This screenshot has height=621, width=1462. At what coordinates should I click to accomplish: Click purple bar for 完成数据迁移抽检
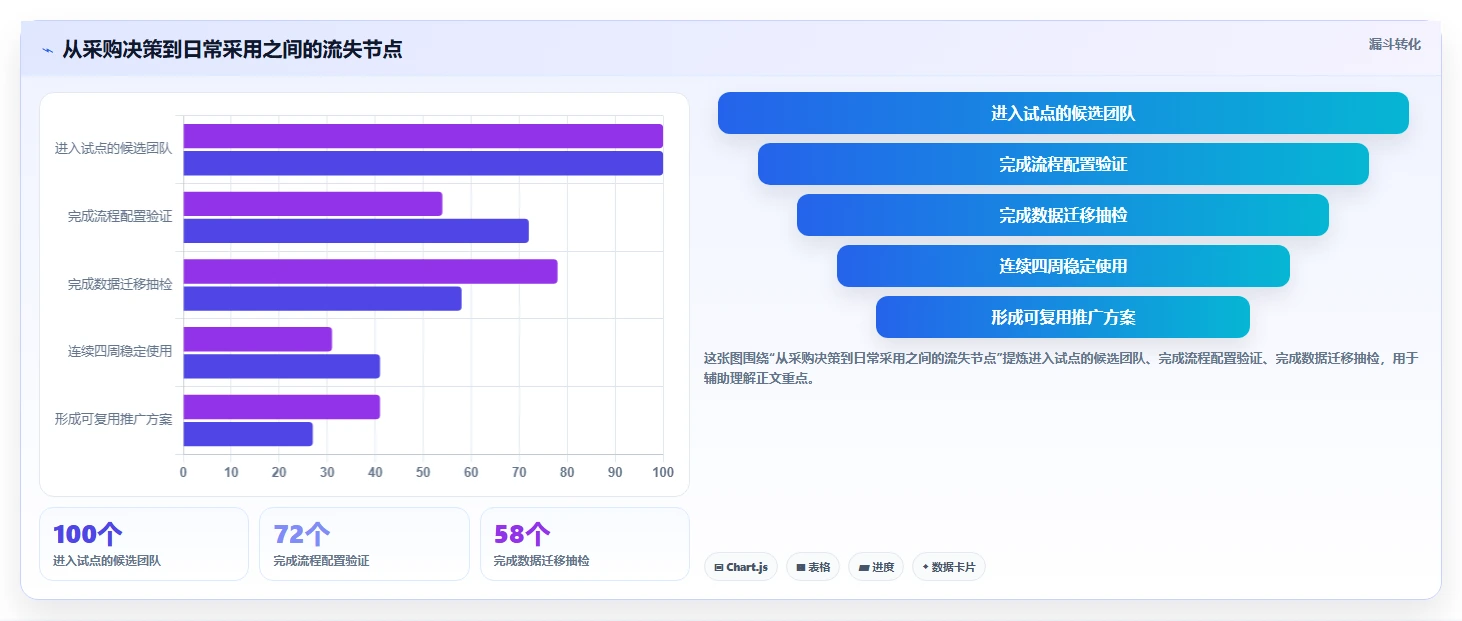370,271
